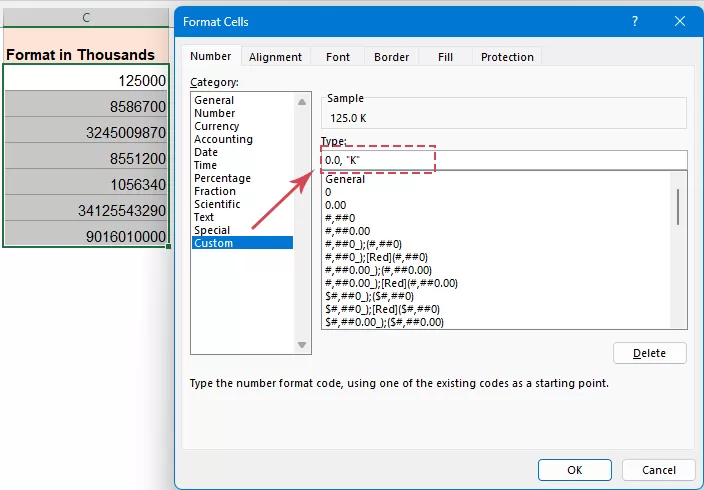Select cell containing 1056340

pos(86,182)
